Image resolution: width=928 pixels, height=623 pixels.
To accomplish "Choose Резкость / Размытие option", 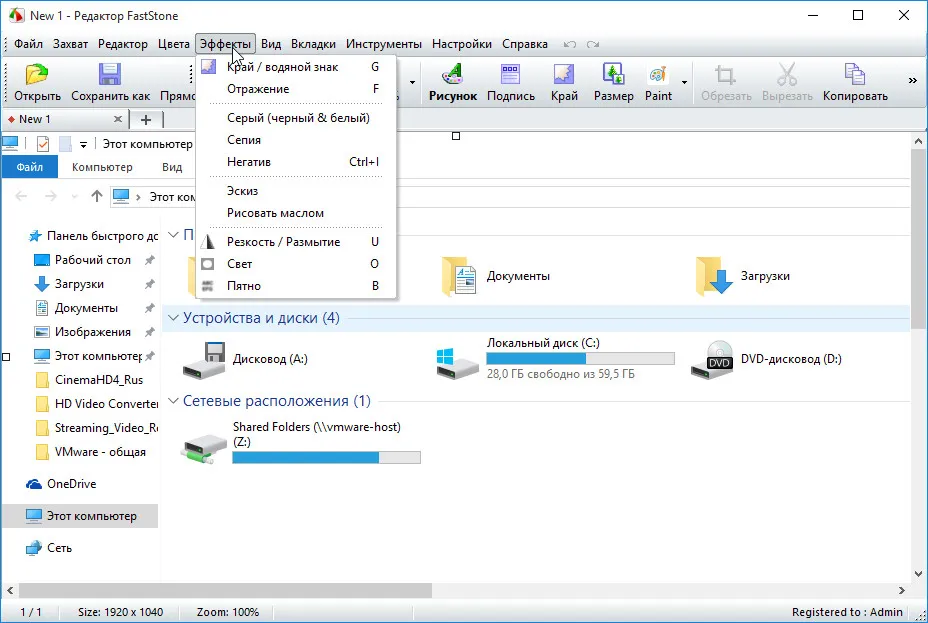I will pyautogui.click(x=296, y=241).
